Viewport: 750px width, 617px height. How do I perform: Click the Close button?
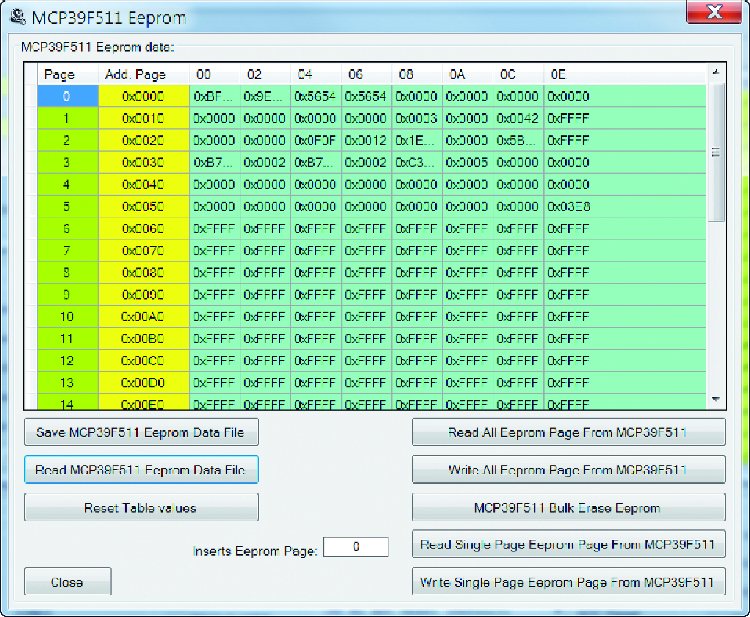(67, 582)
